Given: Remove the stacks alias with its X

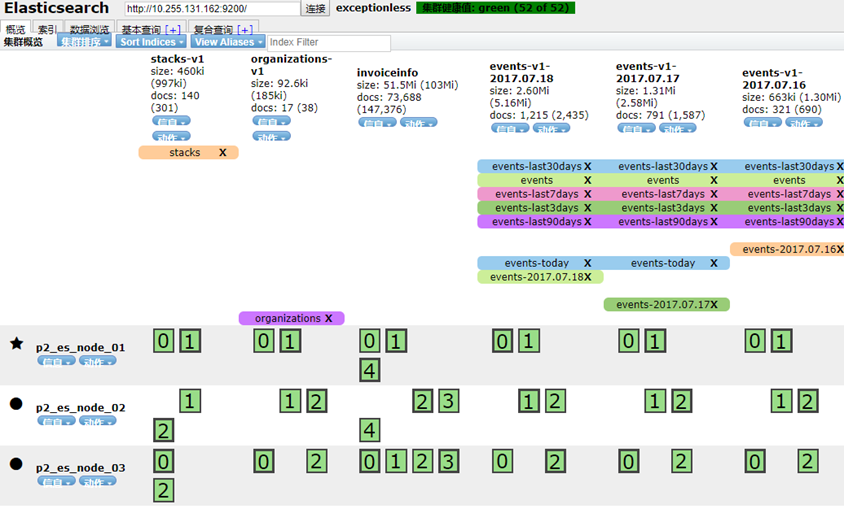Looking at the screenshot, I should [x=222, y=153].
